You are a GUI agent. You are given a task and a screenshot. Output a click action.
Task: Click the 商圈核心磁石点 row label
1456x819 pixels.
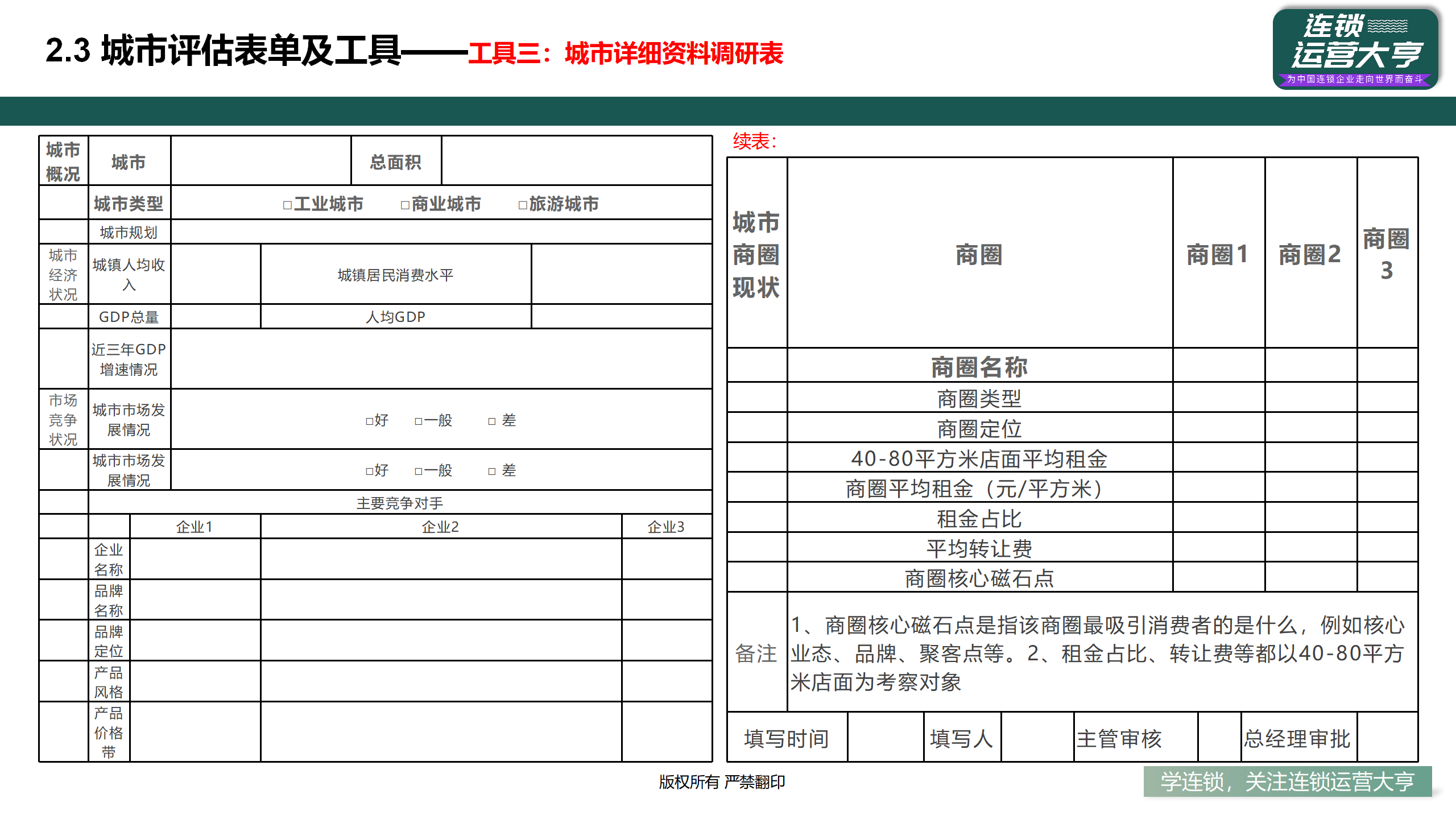click(x=979, y=577)
